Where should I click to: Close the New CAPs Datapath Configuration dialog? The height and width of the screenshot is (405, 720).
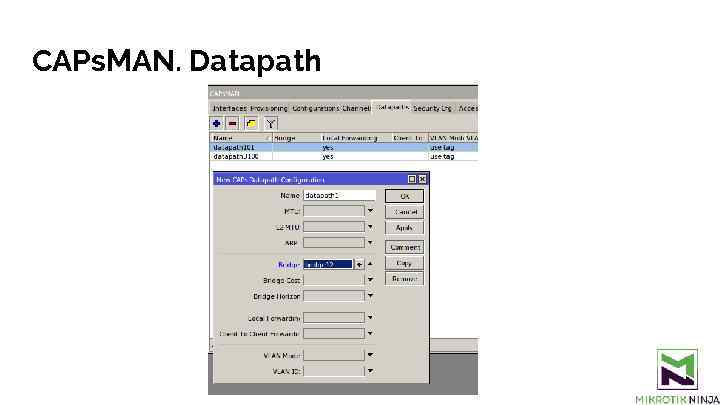click(x=422, y=179)
